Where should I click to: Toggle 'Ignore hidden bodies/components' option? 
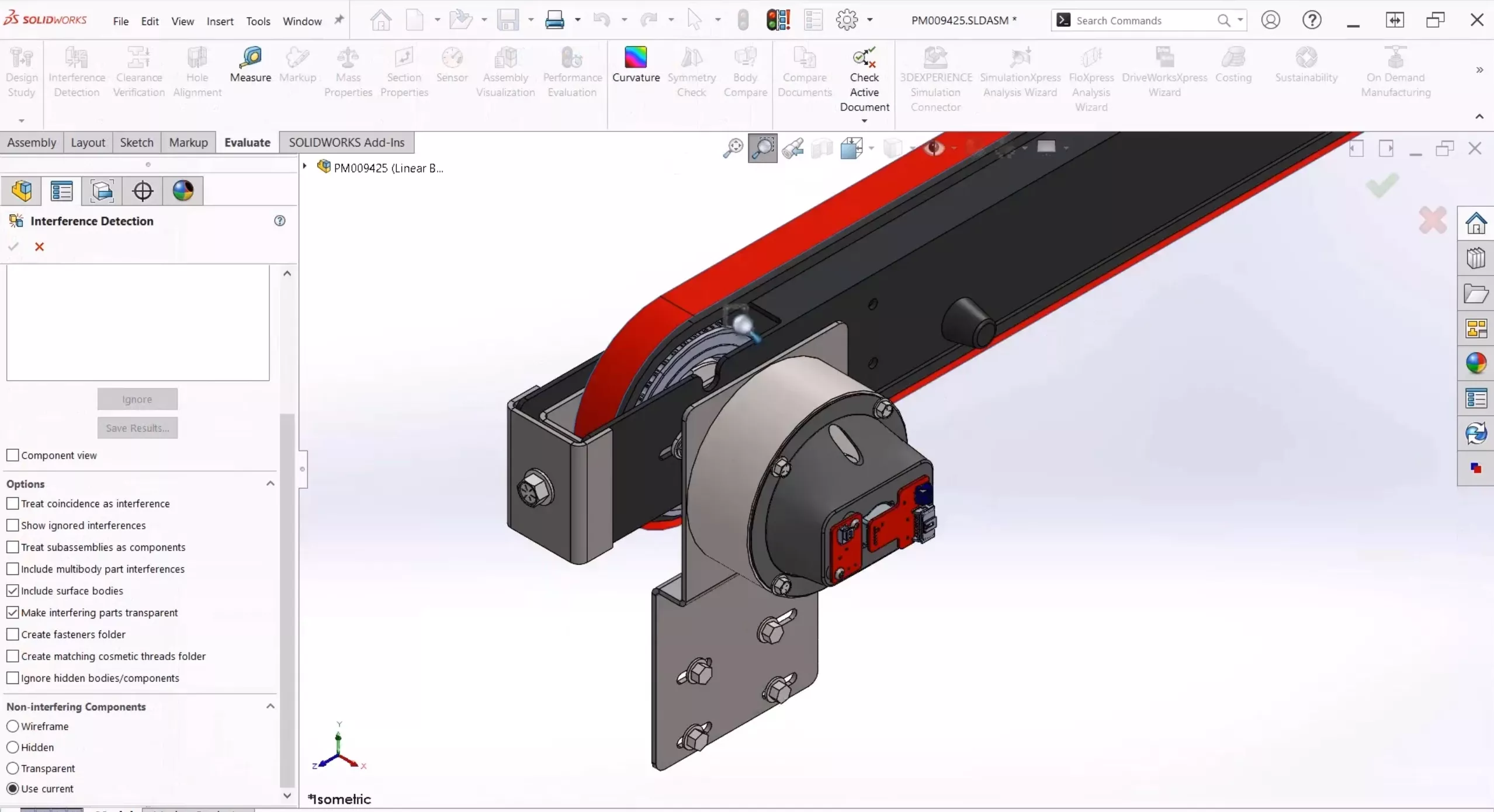[13, 678]
